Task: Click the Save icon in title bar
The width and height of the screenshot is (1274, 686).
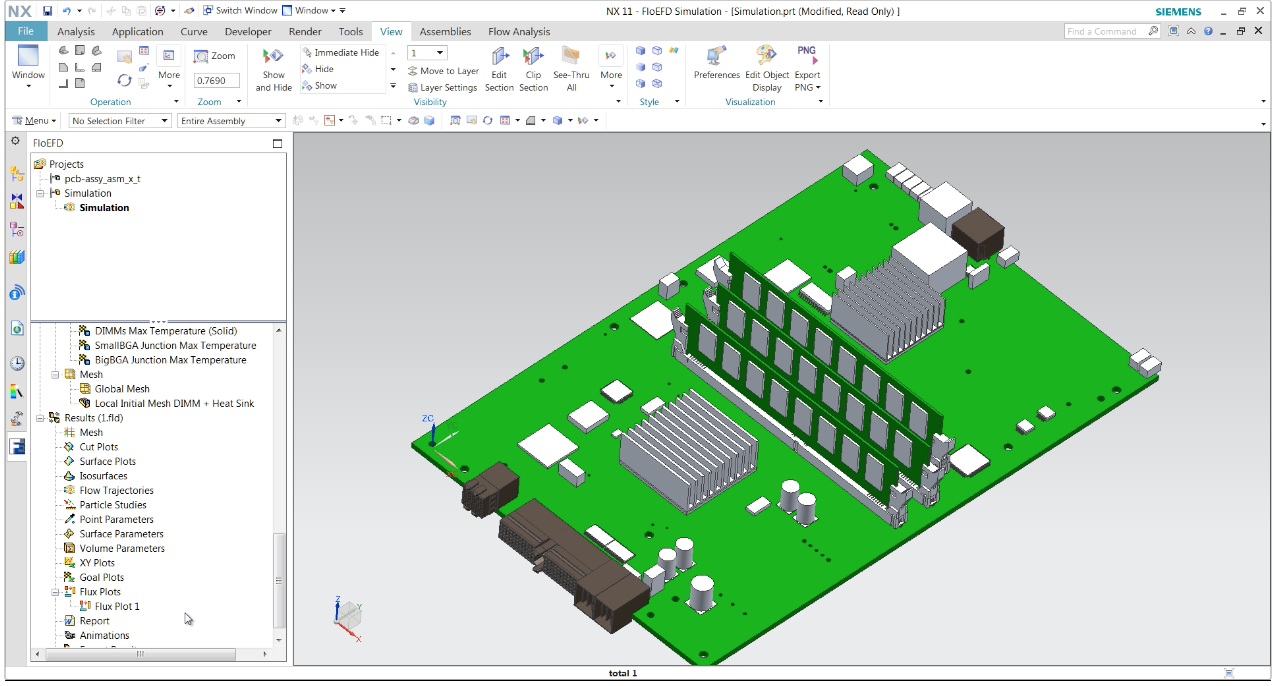Action: pyautogui.click(x=47, y=11)
